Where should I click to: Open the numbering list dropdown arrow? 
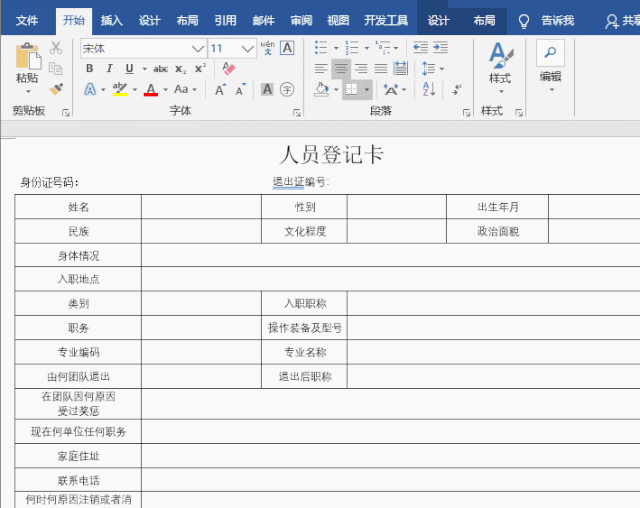[x=367, y=48]
